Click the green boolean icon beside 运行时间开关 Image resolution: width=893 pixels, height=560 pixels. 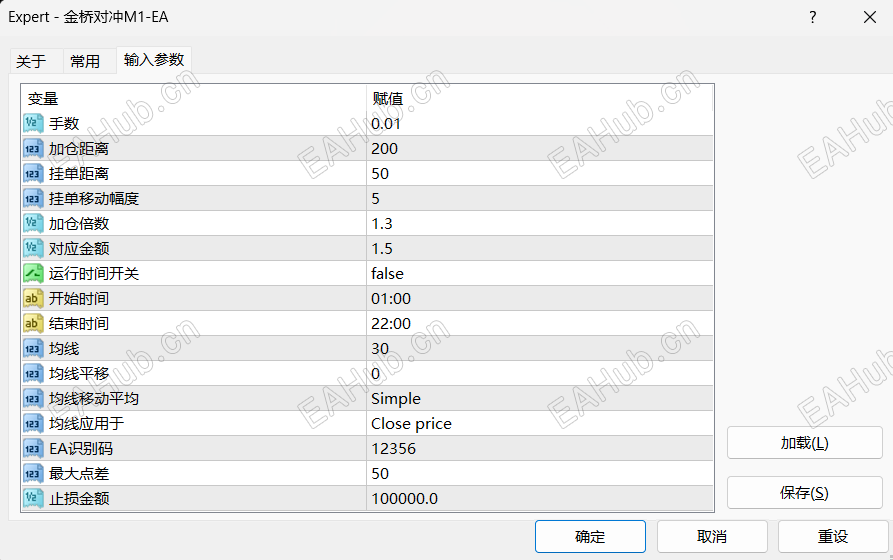coord(33,274)
